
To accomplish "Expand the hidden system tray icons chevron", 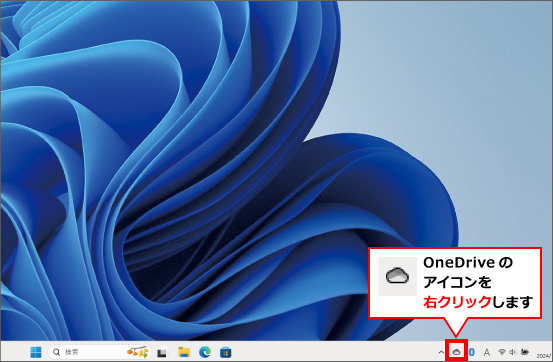I will tap(441, 352).
